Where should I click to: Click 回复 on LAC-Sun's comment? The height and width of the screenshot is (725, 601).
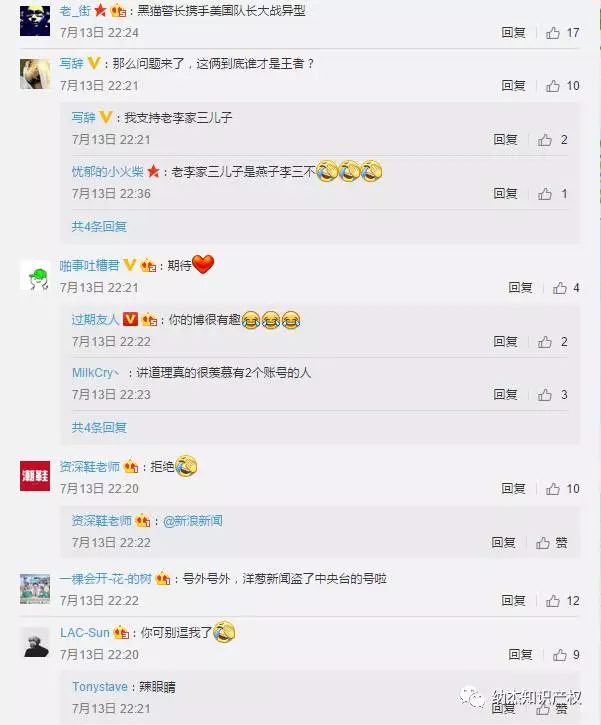[520, 655]
